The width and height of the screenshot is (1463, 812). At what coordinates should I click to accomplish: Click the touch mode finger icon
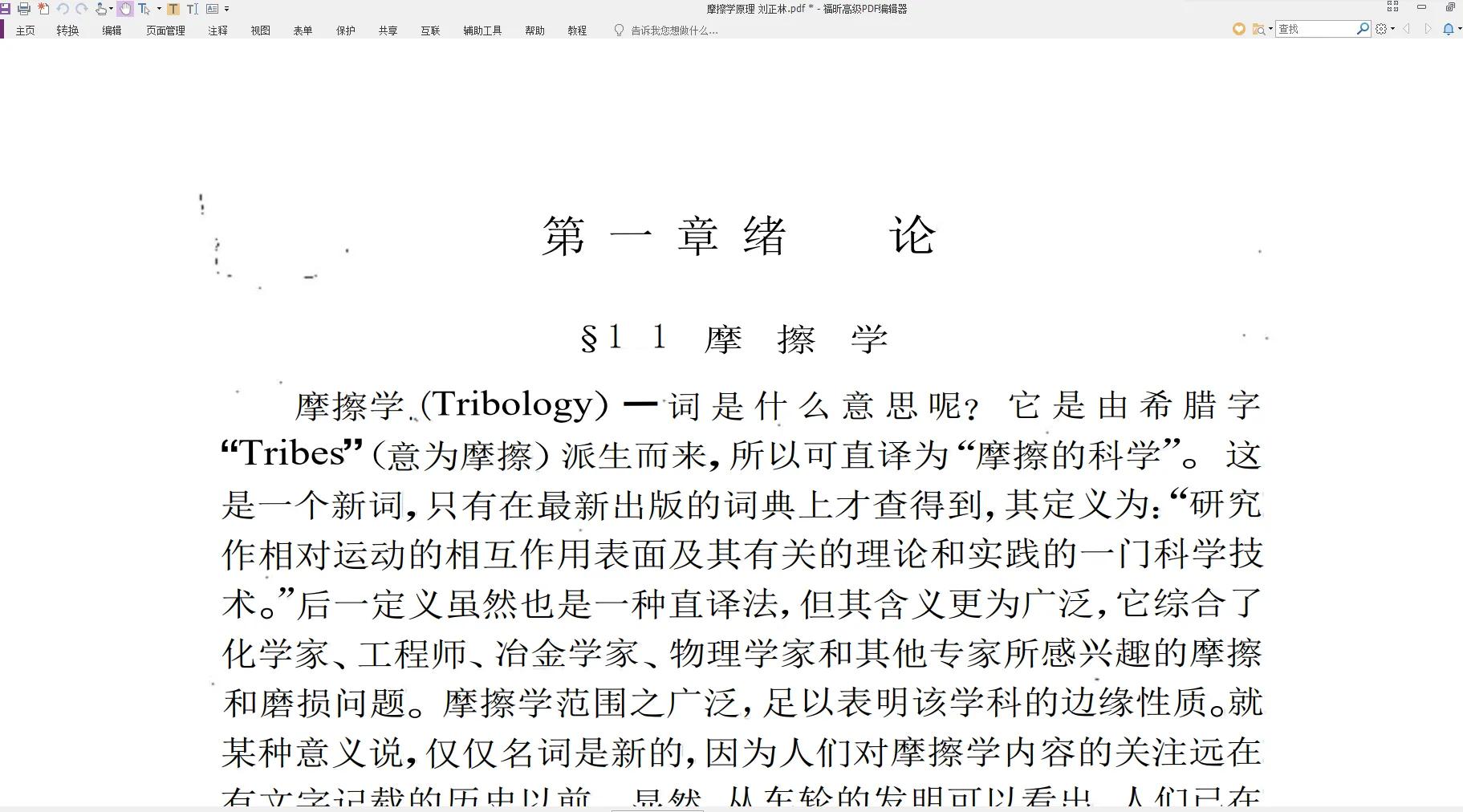[100, 9]
